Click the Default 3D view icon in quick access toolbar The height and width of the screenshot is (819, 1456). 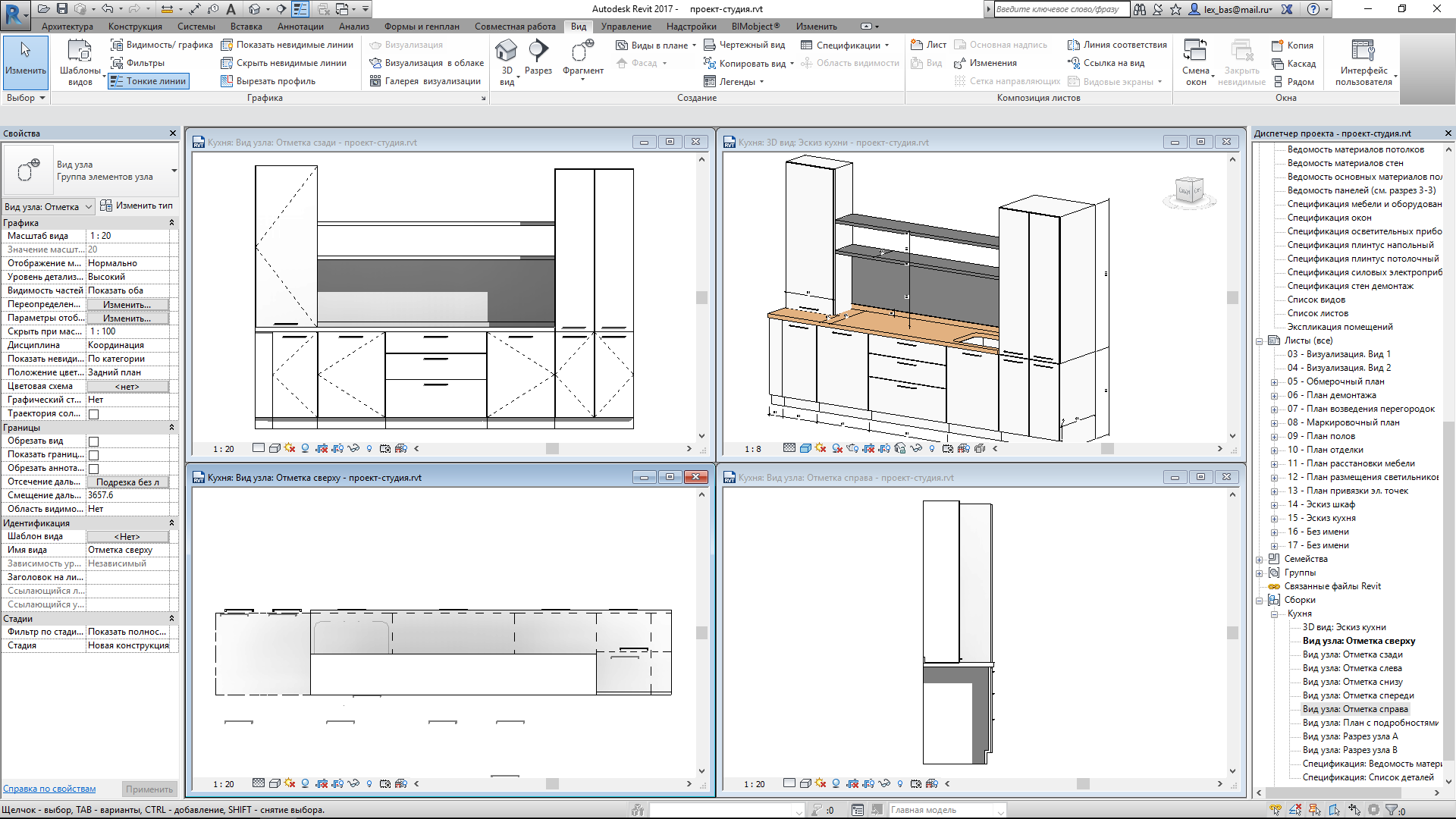pyautogui.click(x=255, y=9)
